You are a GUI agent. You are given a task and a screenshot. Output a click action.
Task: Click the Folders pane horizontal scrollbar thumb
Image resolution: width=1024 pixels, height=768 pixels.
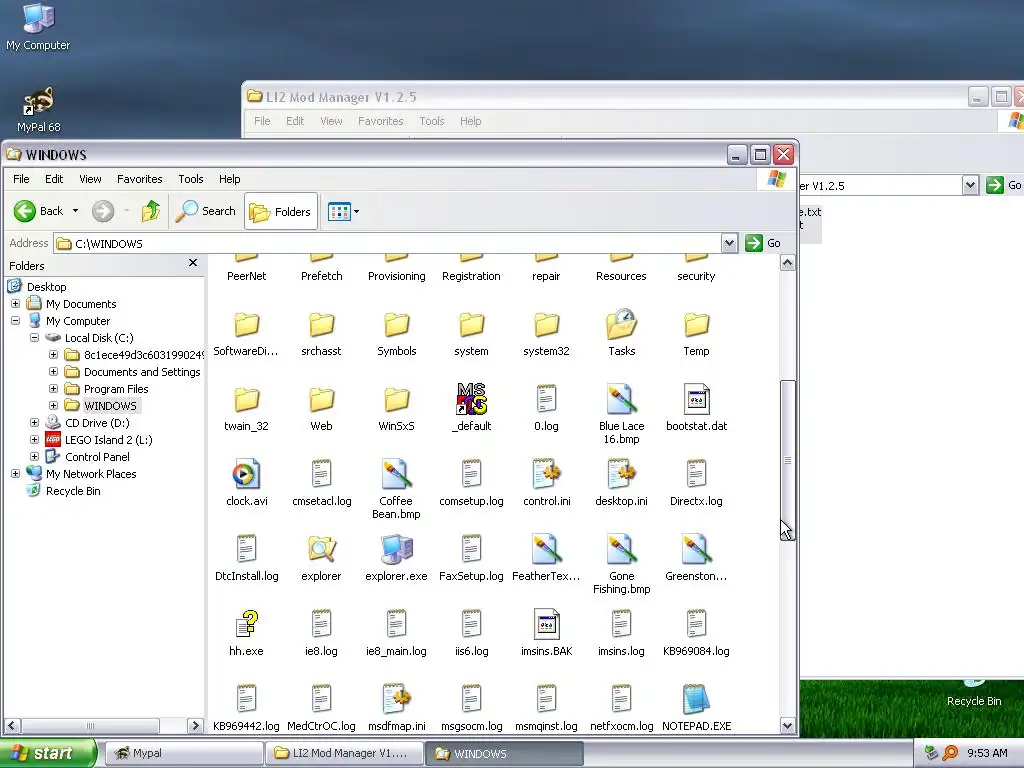[90, 726]
